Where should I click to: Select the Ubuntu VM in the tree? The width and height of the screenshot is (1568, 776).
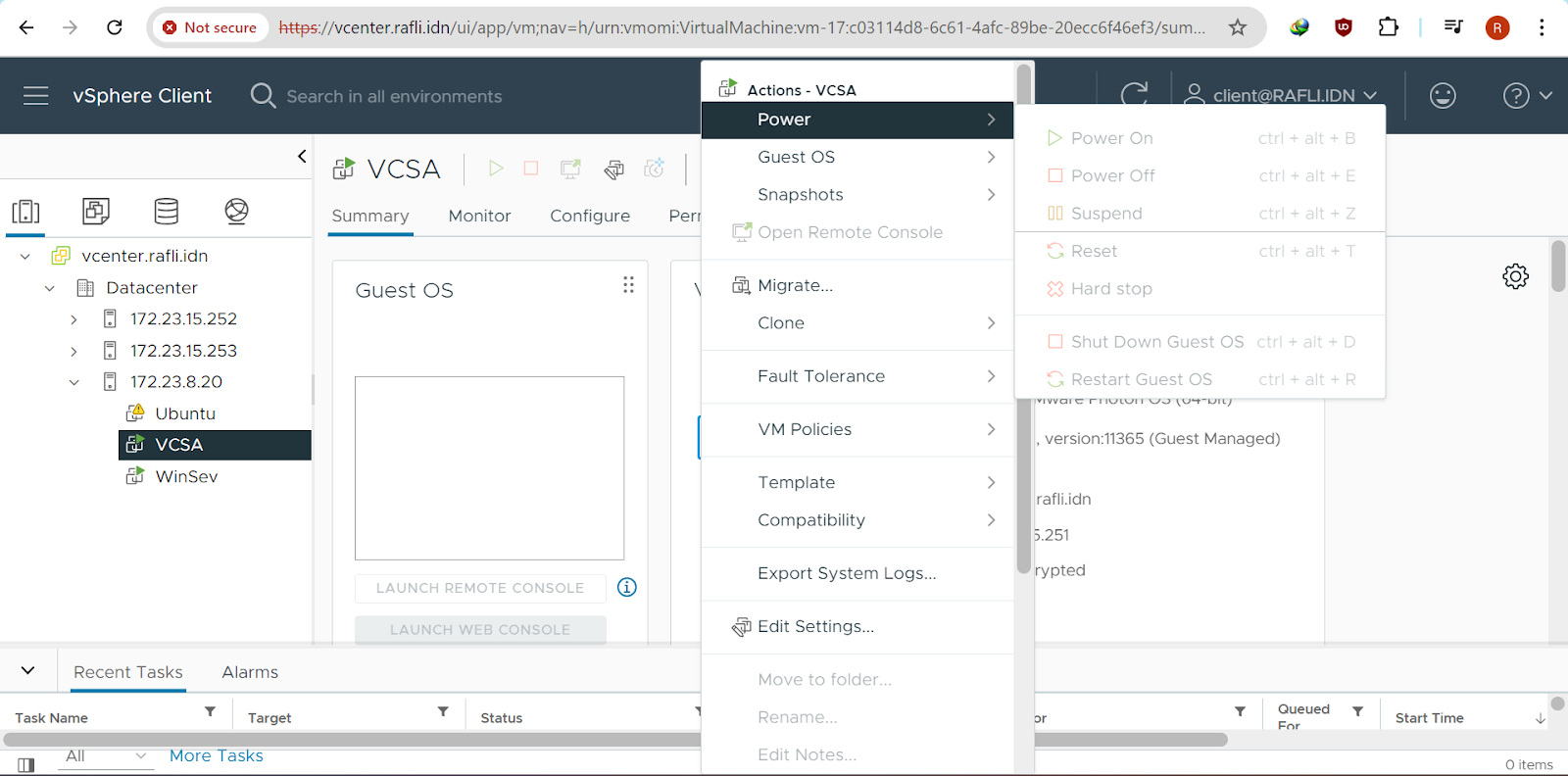(x=184, y=413)
